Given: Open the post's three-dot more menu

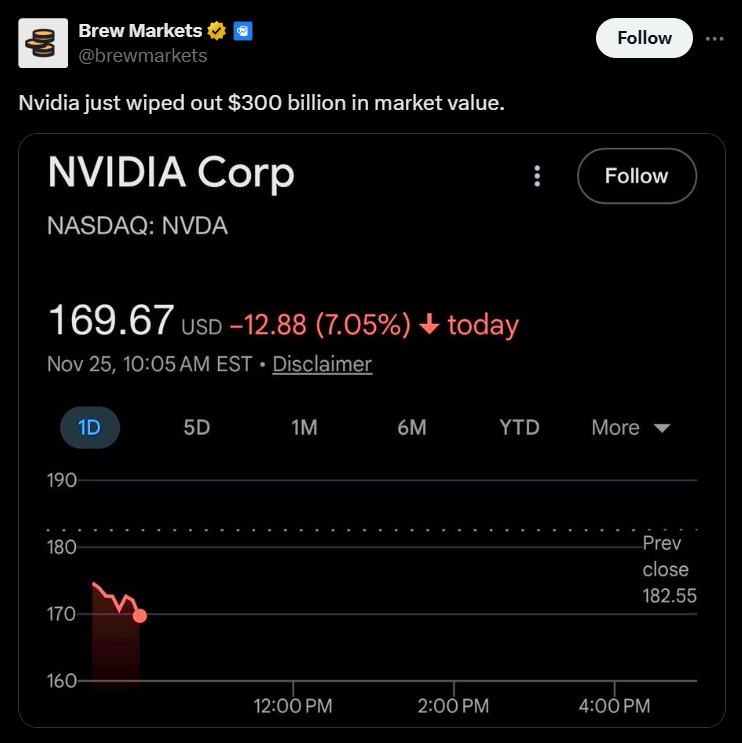Looking at the screenshot, I should pyautogui.click(x=714, y=38).
